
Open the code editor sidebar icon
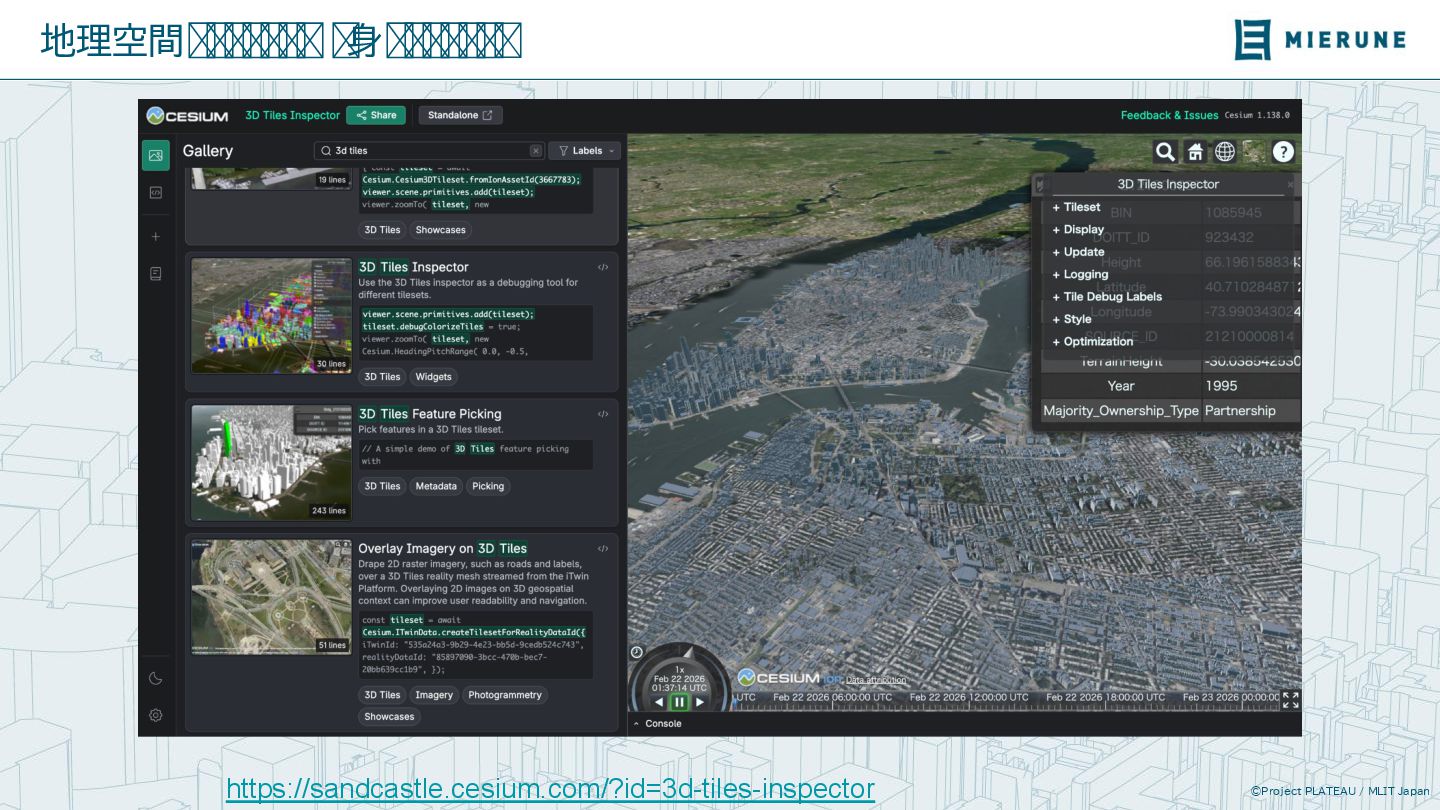pyautogui.click(x=155, y=193)
